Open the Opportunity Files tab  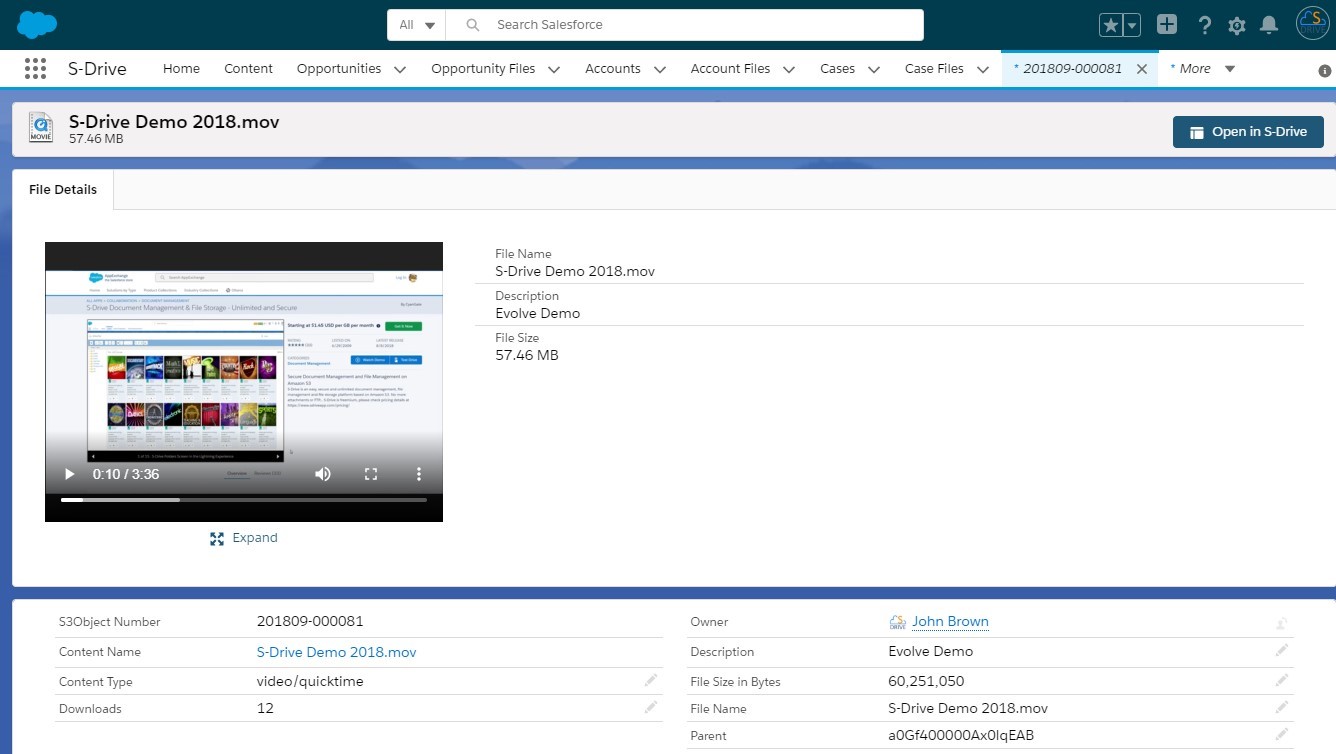(483, 69)
